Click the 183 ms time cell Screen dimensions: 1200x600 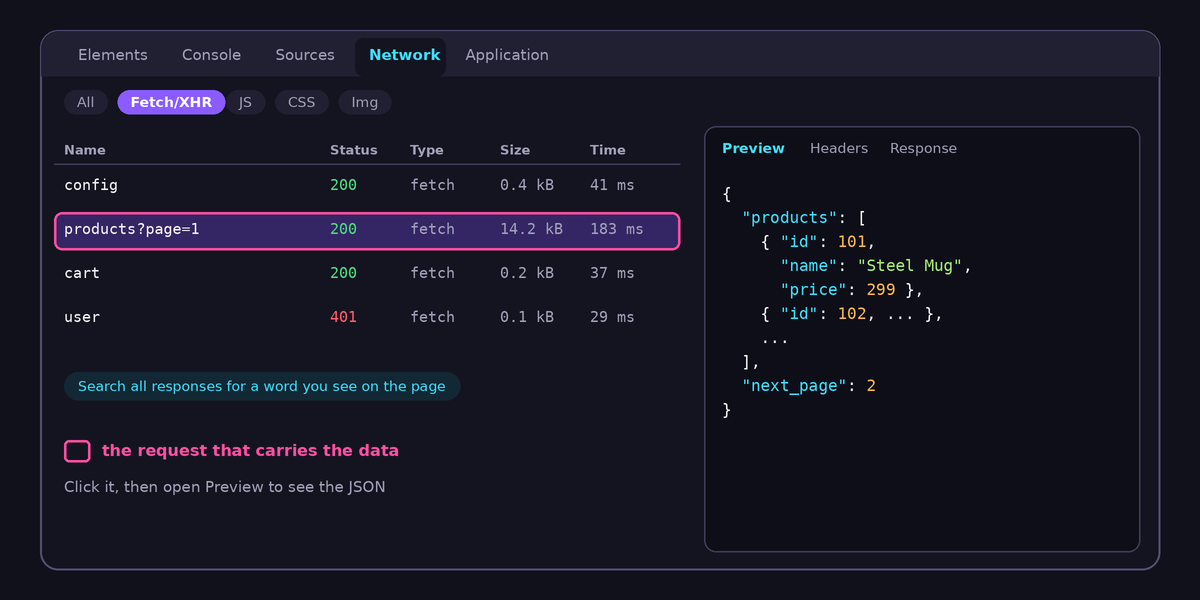pos(617,229)
